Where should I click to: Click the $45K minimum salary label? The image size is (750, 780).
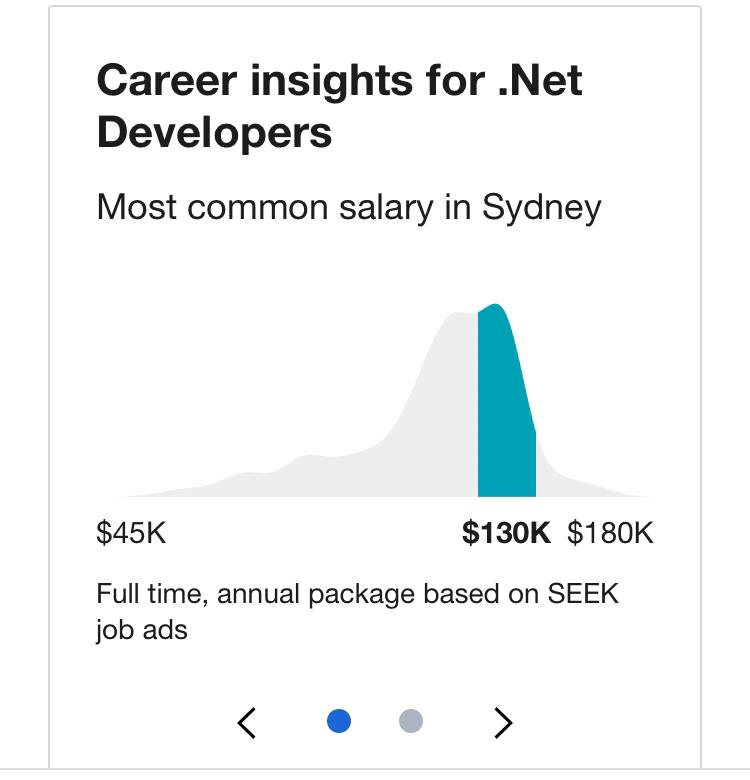point(131,533)
